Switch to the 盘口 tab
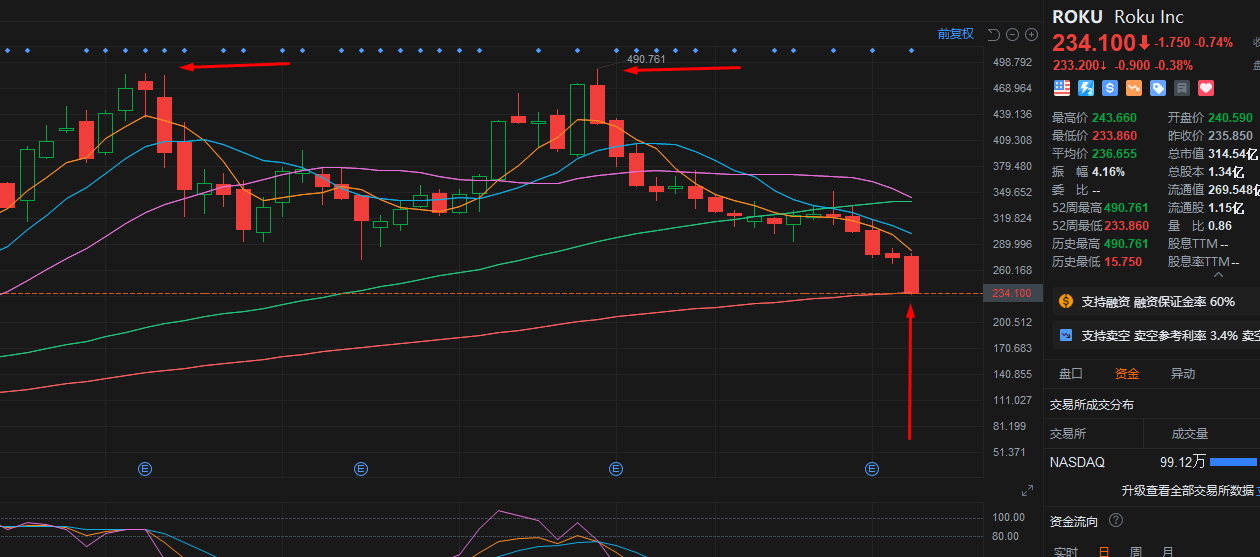Screen dimensions: 1260x557 [x=1071, y=373]
